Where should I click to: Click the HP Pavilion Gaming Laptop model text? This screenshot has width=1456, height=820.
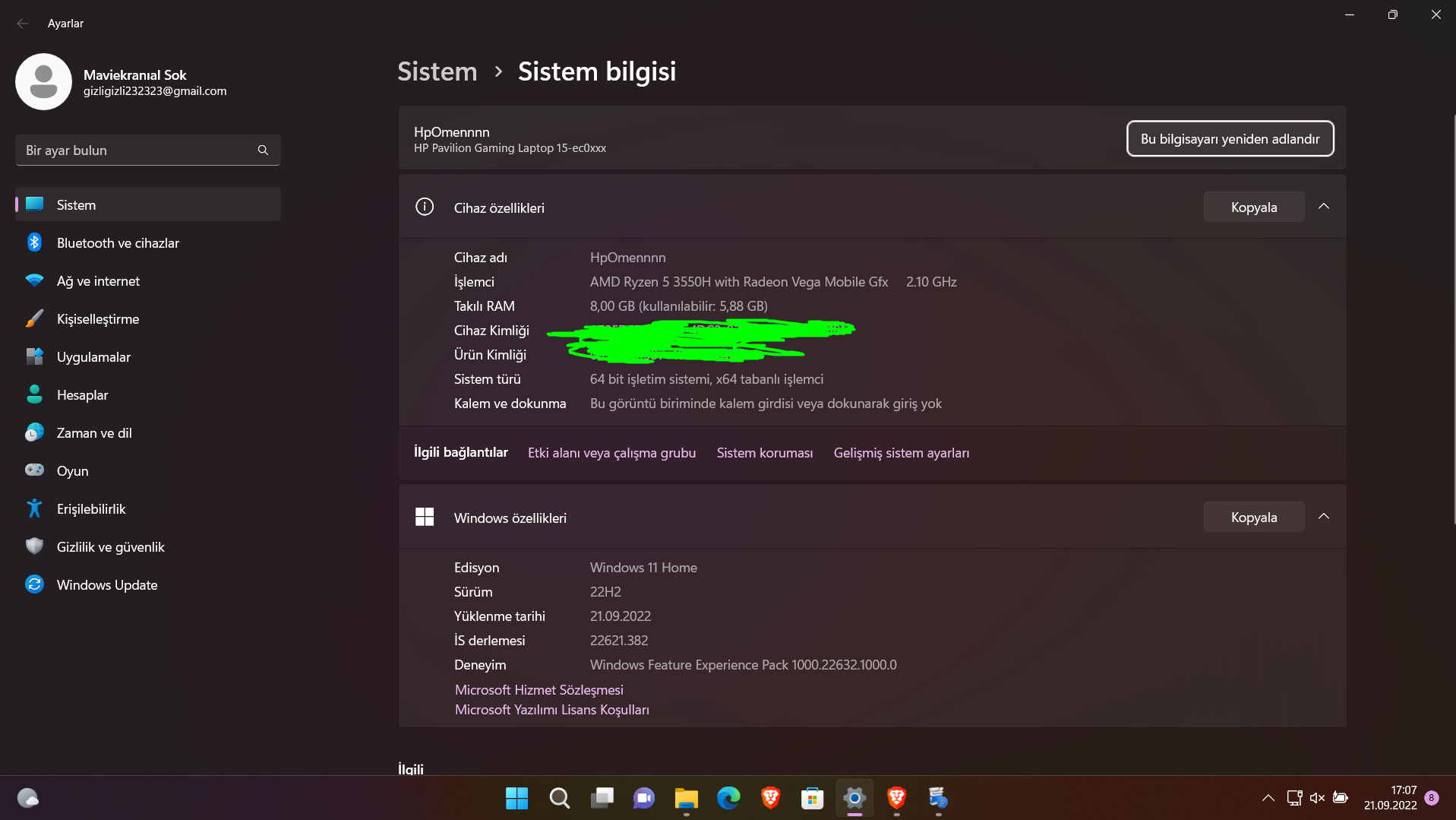point(510,148)
